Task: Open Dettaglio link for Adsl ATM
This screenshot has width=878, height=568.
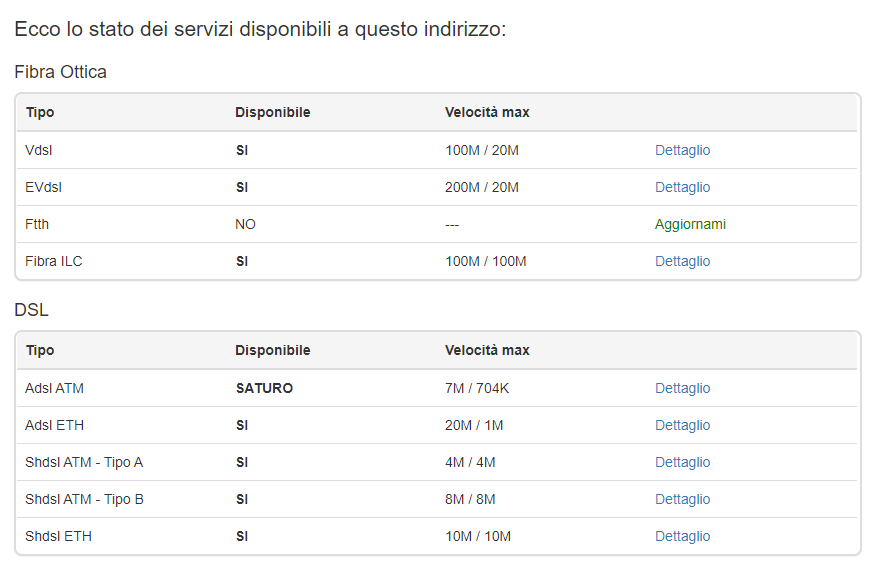Action: (x=682, y=388)
